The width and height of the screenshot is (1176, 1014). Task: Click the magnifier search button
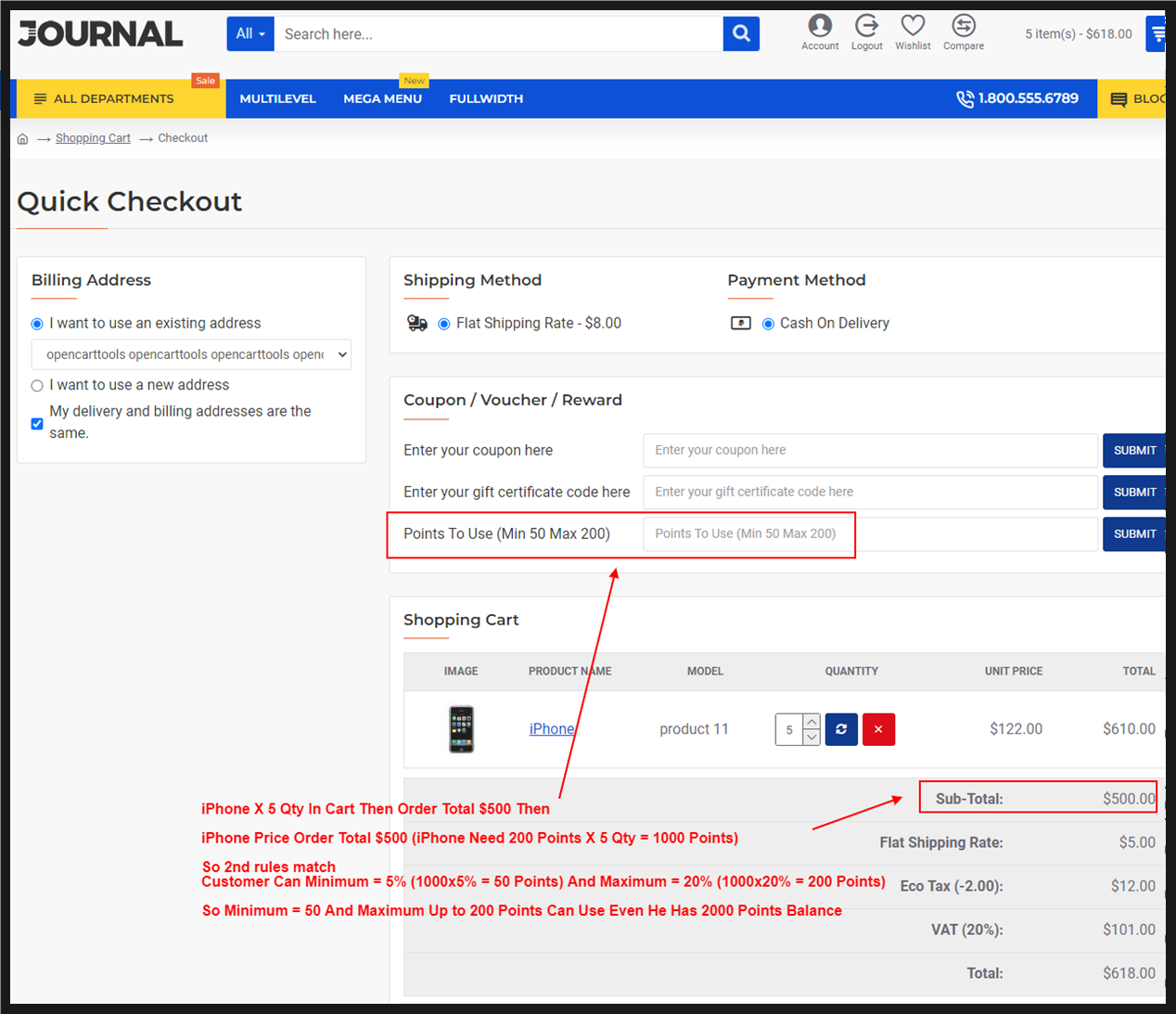click(x=741, y=34)
